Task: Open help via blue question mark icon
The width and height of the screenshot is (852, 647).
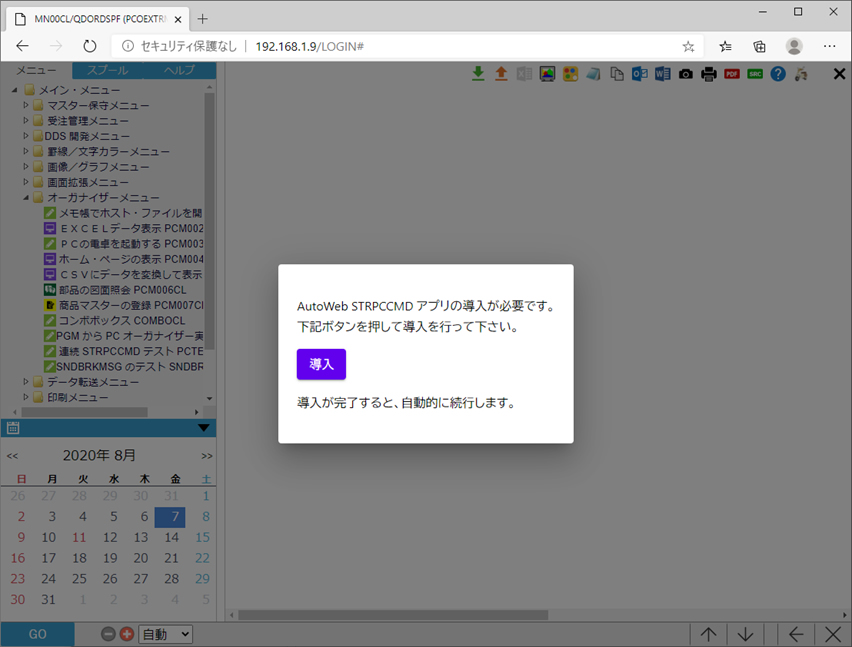Action: coord(778,73)
